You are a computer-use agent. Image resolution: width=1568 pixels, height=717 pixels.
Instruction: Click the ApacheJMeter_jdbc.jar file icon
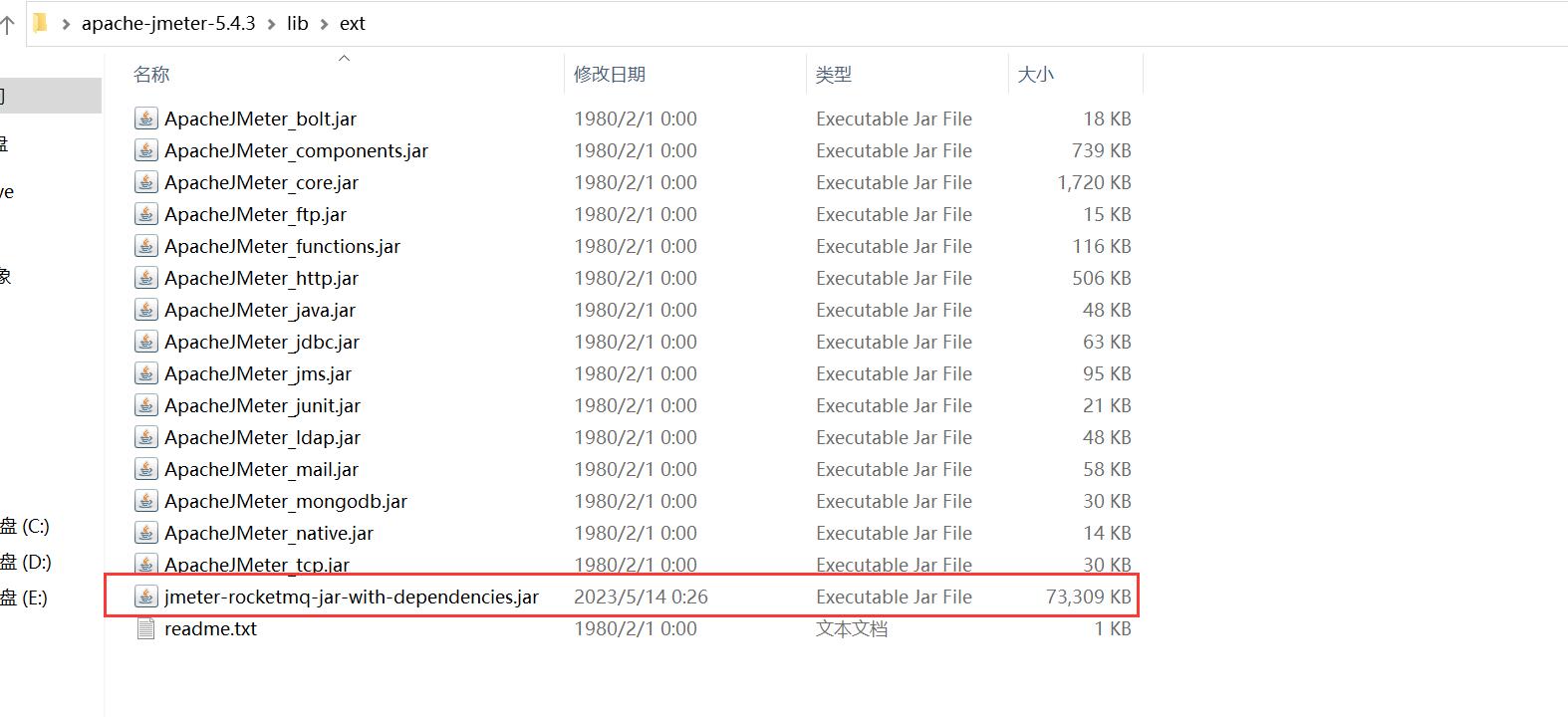pyautogui.click(x=145, y=342)
